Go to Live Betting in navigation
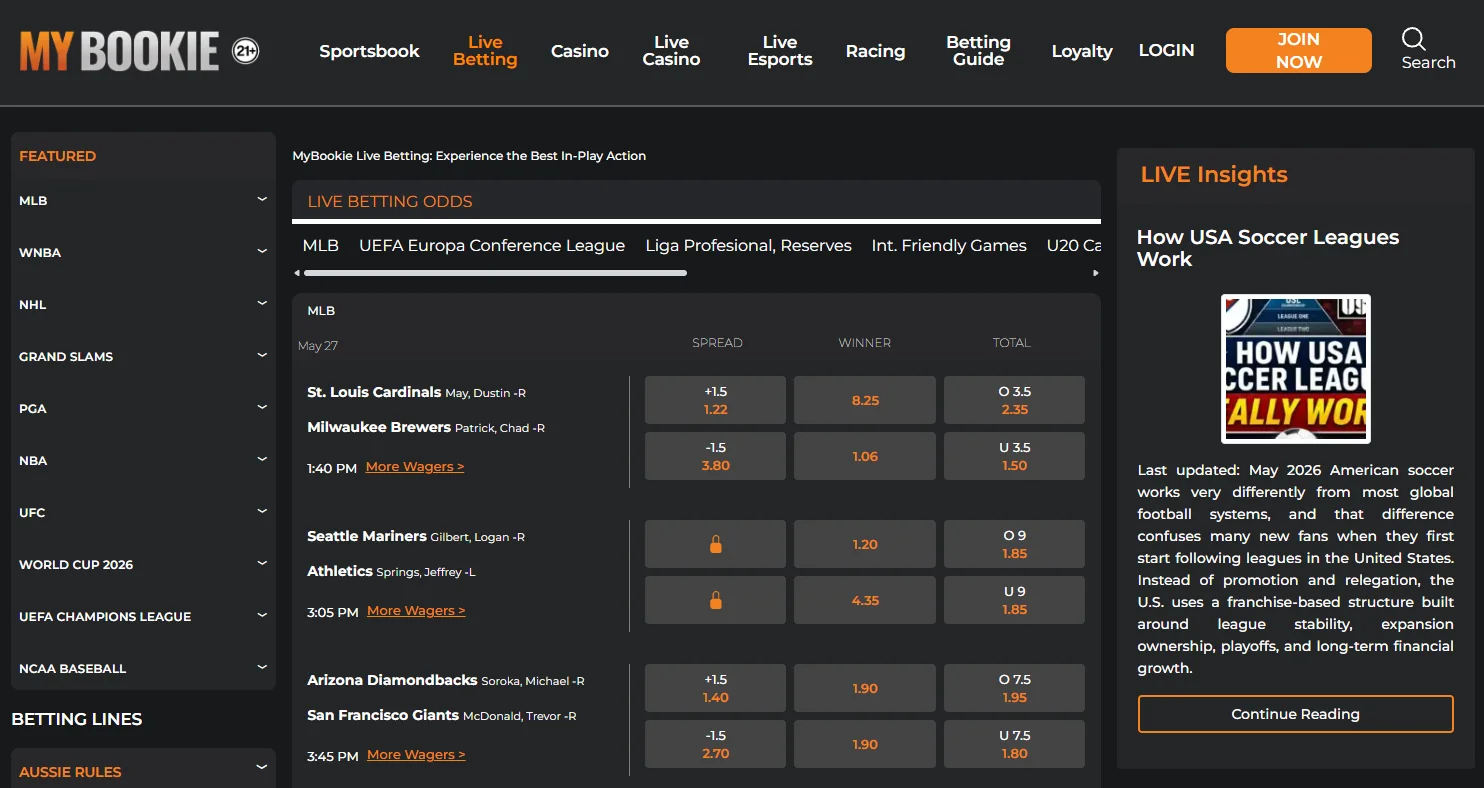 (x=485, y=51)
